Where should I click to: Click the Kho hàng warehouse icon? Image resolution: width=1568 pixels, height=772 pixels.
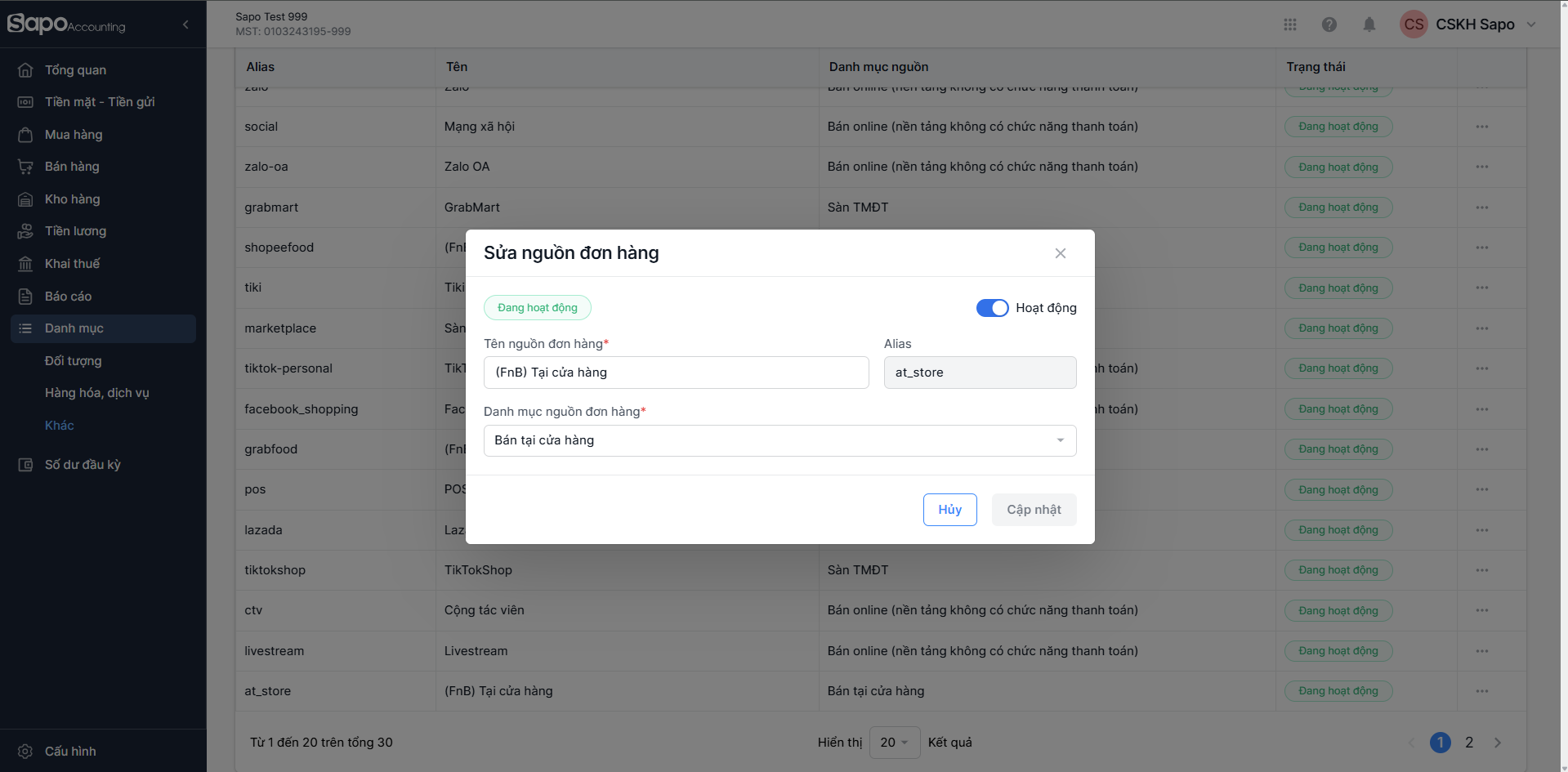point(25,199)
